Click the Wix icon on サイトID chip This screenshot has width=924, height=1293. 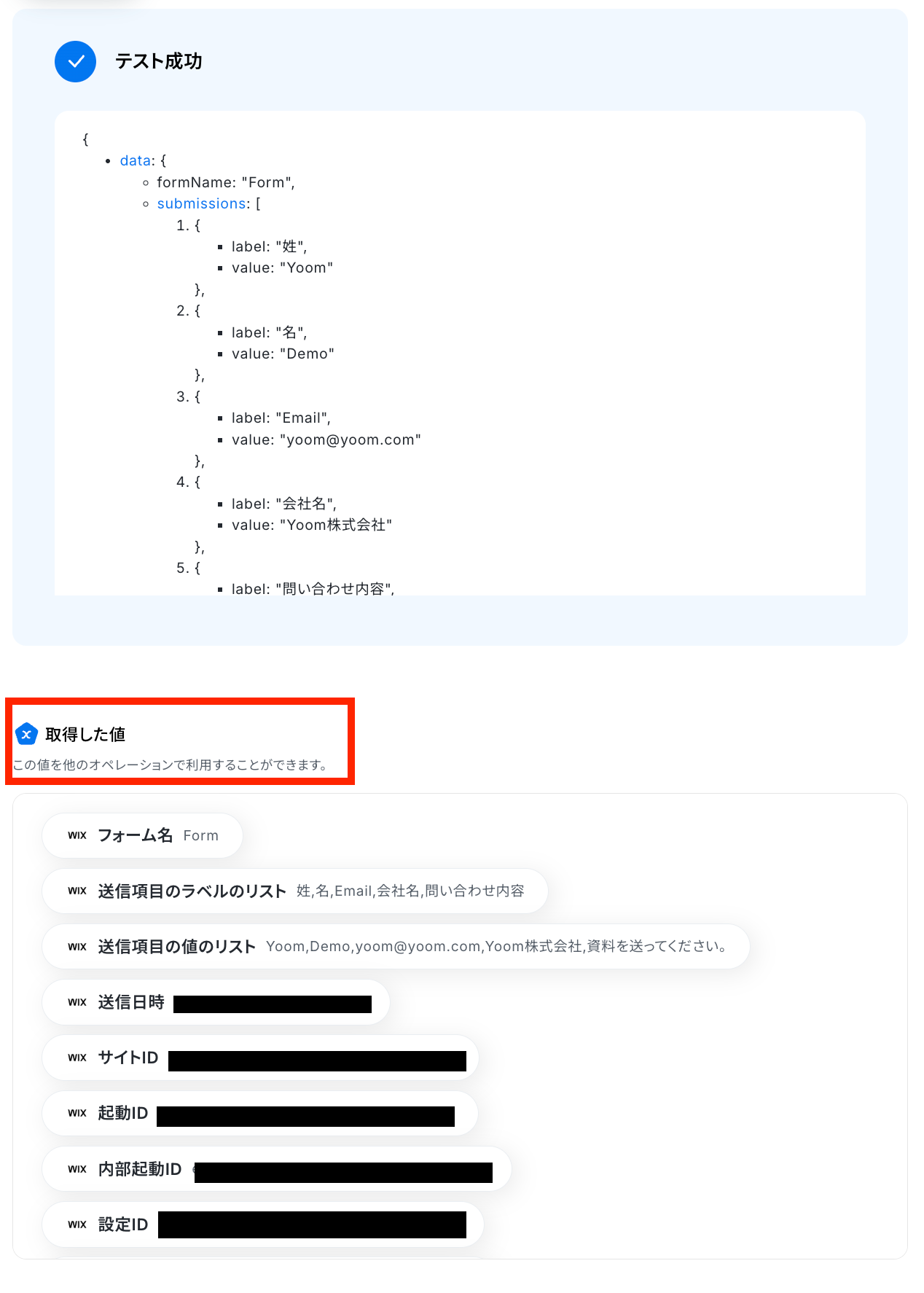pyautogui.click(x=77, y=1058)
